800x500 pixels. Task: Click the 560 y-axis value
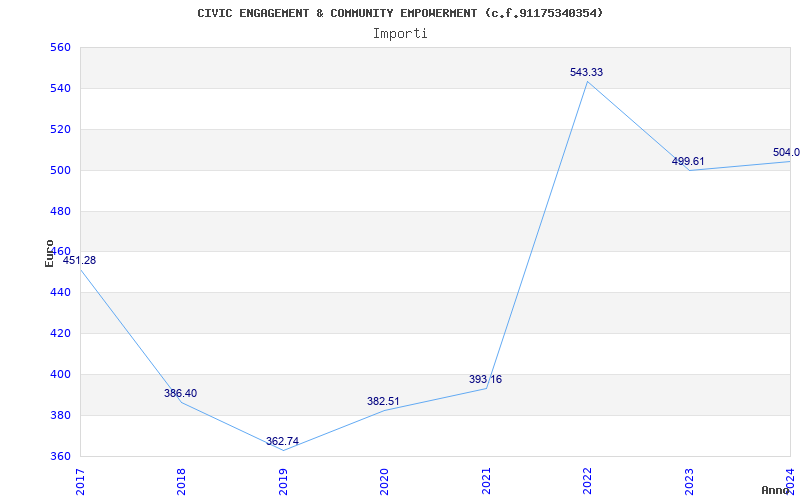(60, 47)
